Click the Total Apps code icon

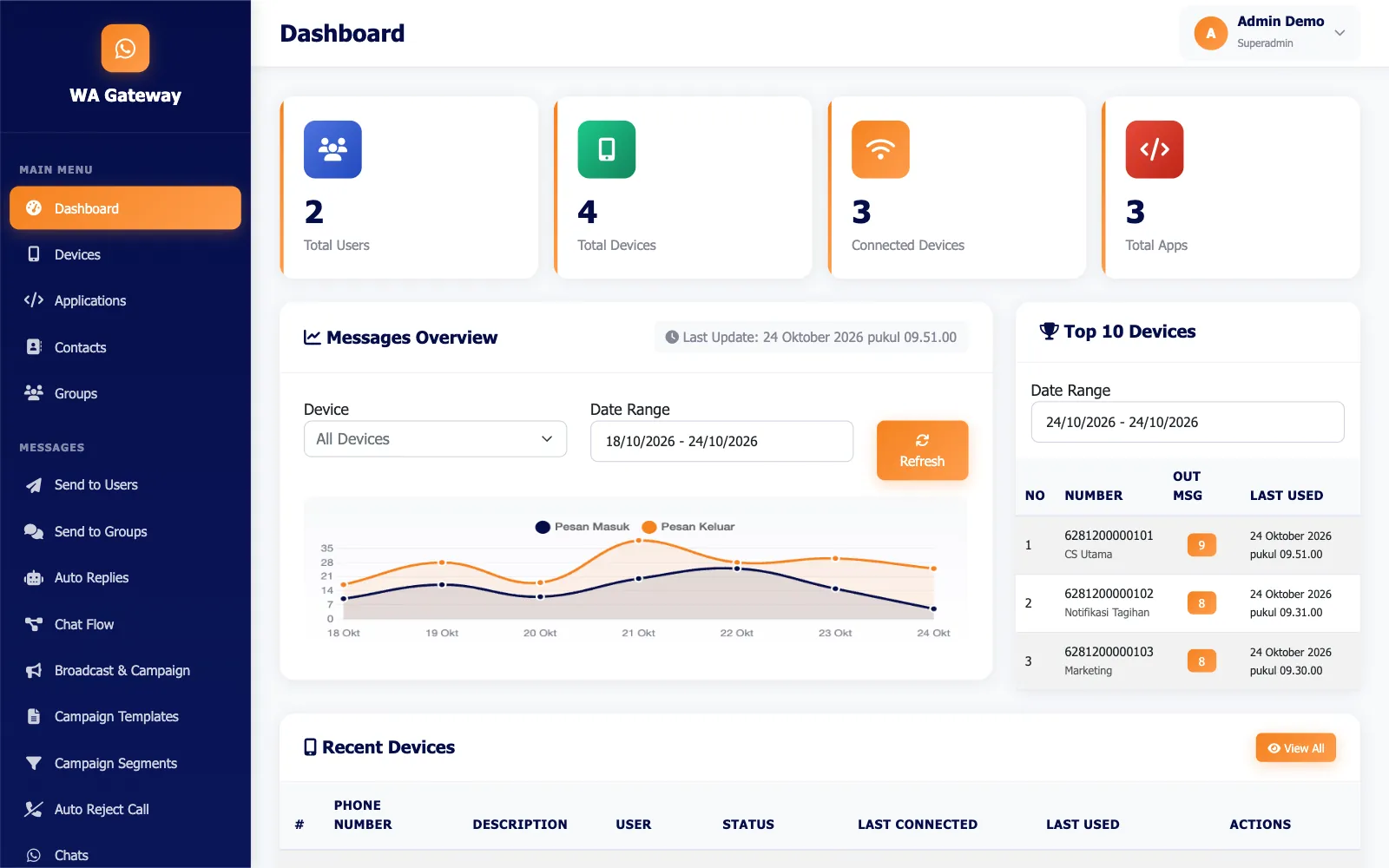coord(1155,149)
